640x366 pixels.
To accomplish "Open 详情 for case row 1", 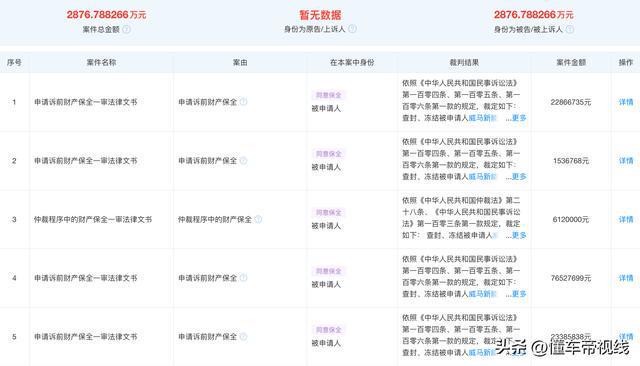I will point(626,102).
